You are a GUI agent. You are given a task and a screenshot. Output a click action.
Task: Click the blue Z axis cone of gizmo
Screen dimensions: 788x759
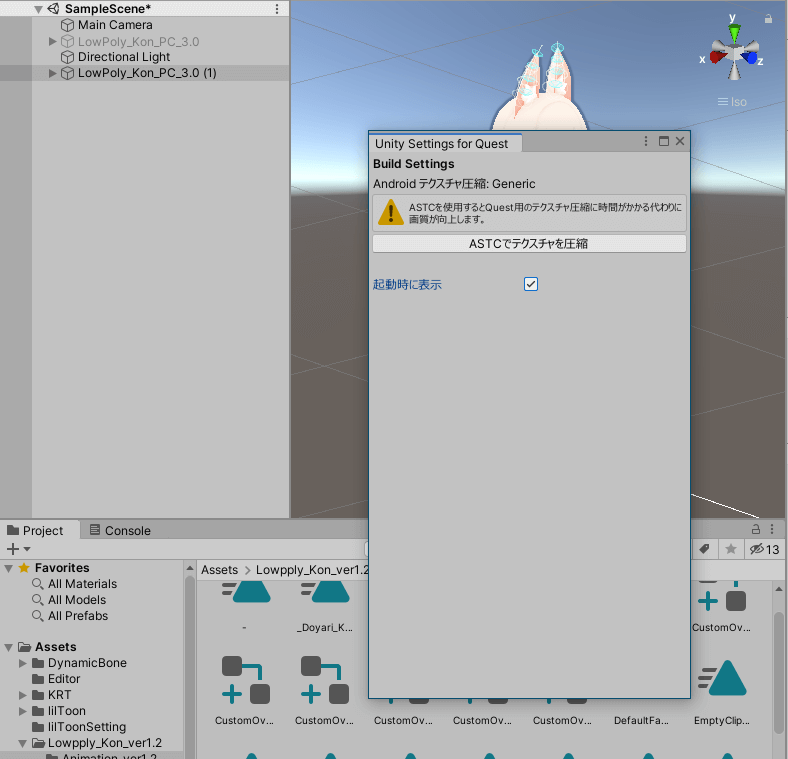(751, 57)
